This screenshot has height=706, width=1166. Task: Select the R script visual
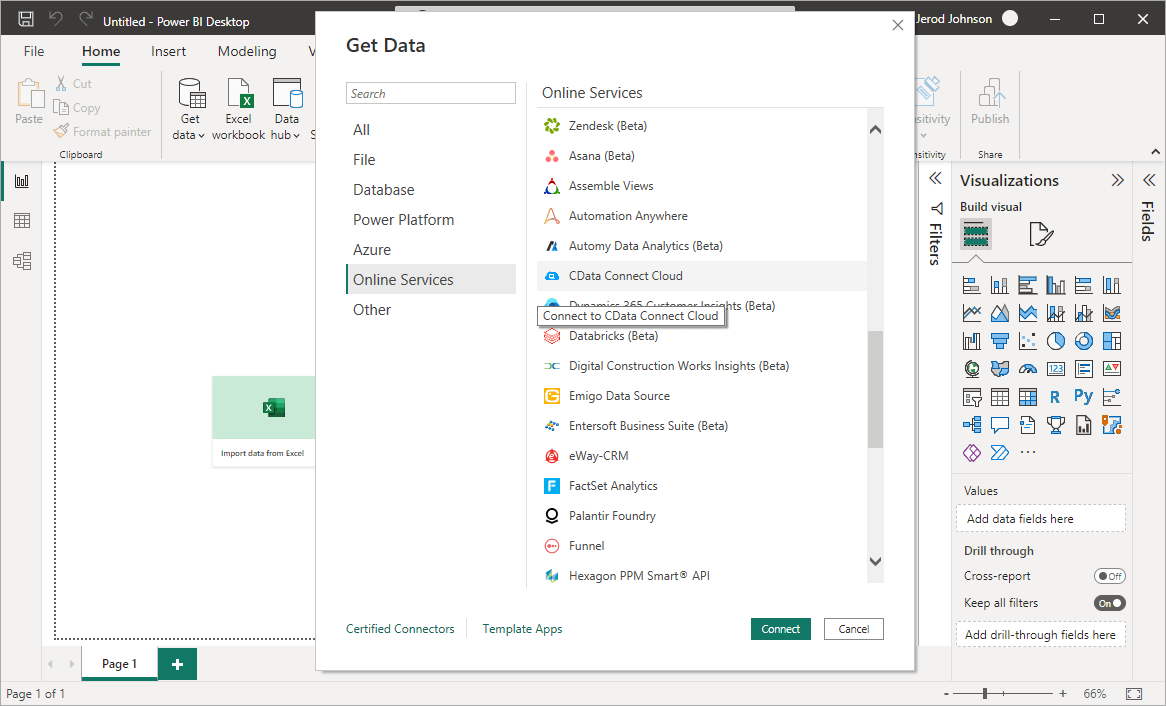point(1055,396)
